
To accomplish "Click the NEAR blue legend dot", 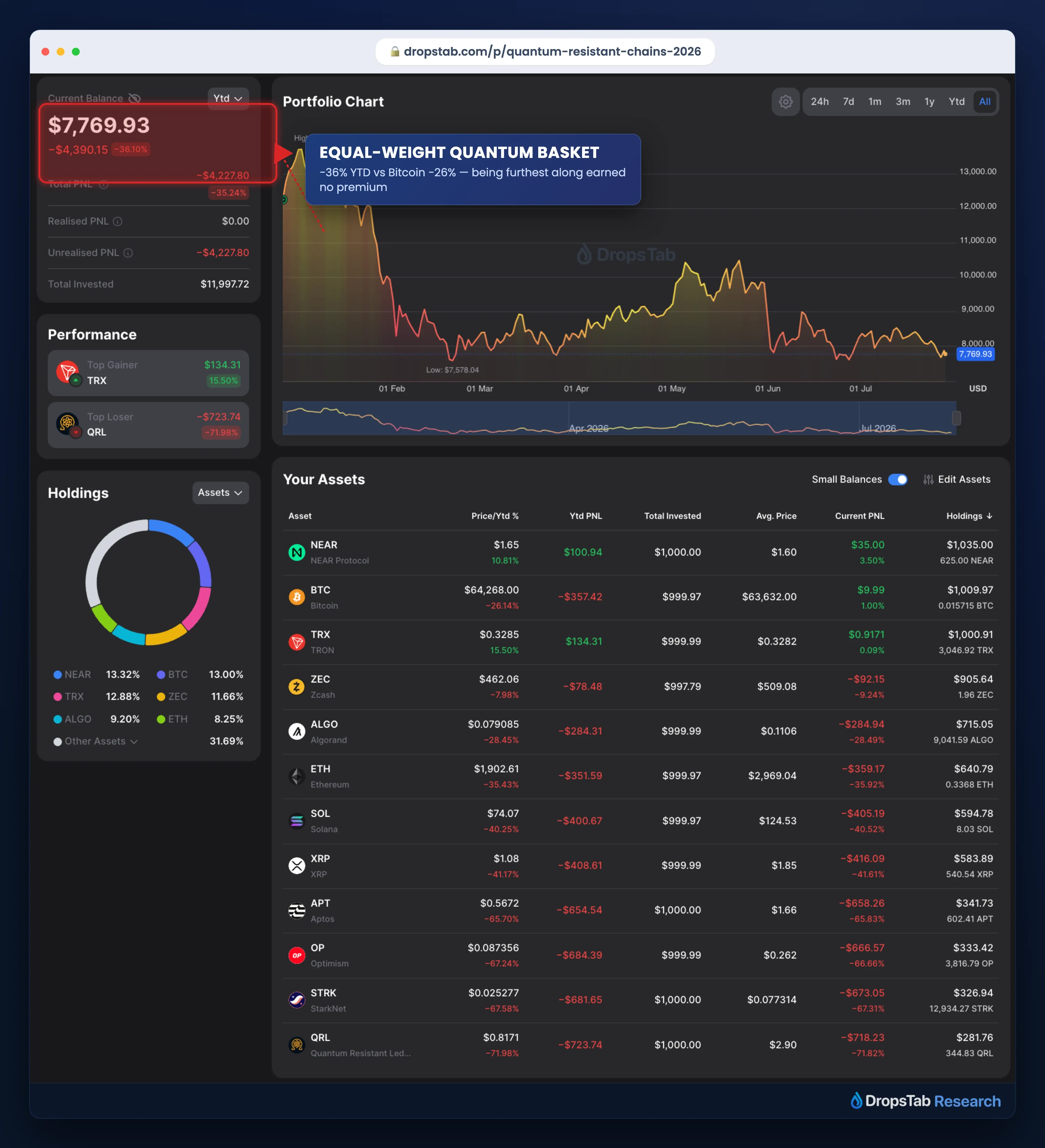I will [57, 675].
